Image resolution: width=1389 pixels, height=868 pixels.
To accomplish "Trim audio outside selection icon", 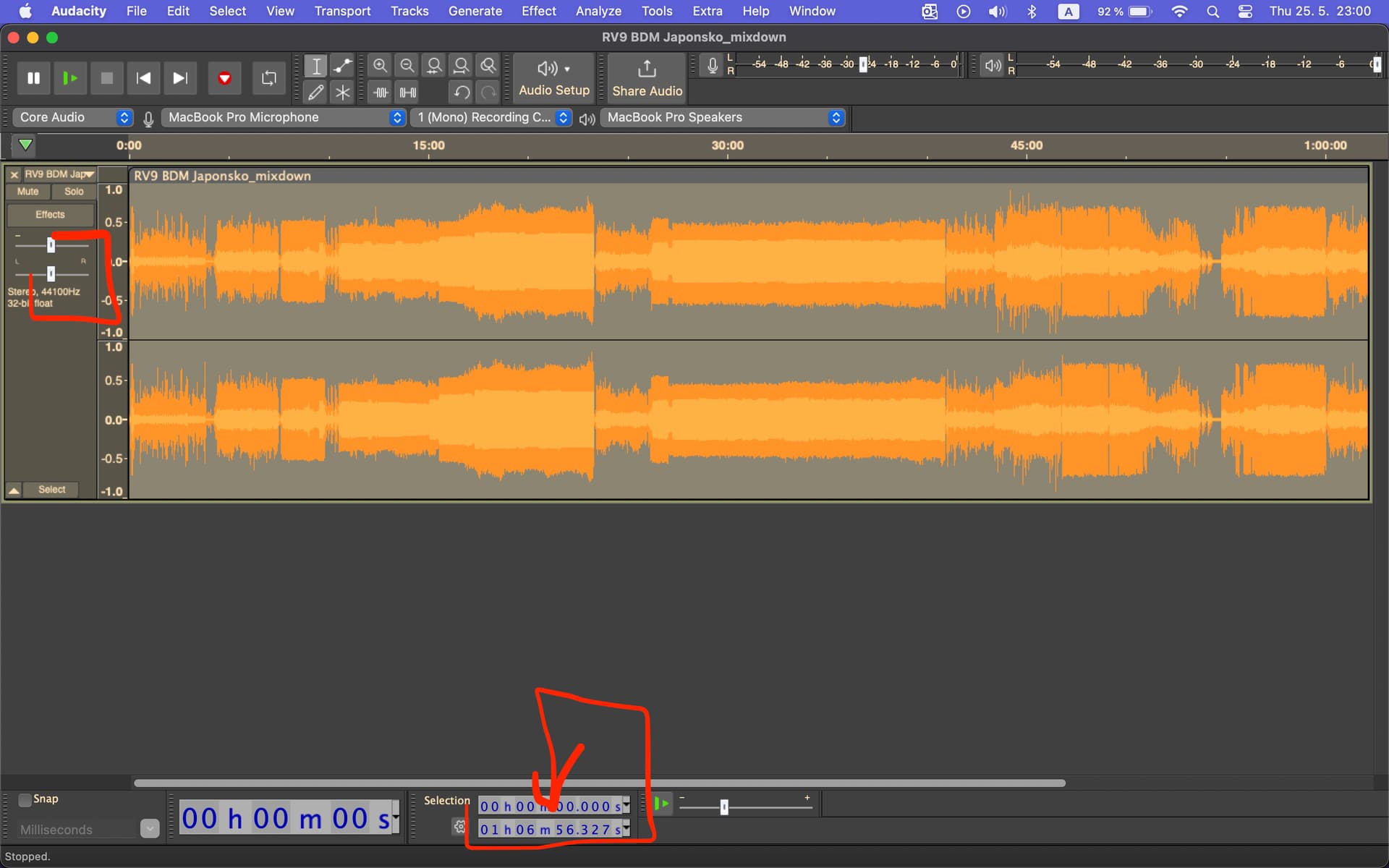I will 380,93.
